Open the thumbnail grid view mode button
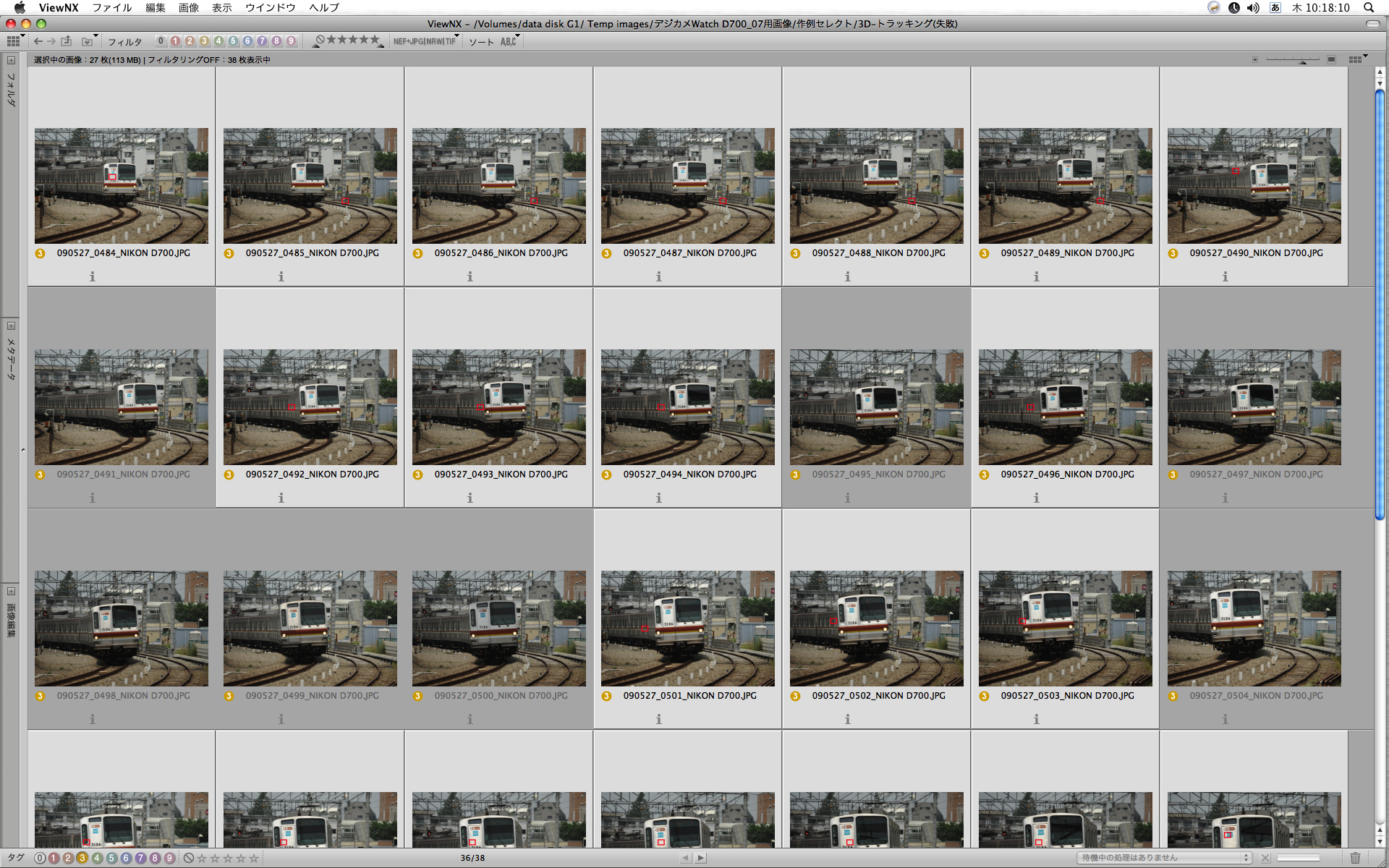 pyautogui.click(x=14, y=41)
